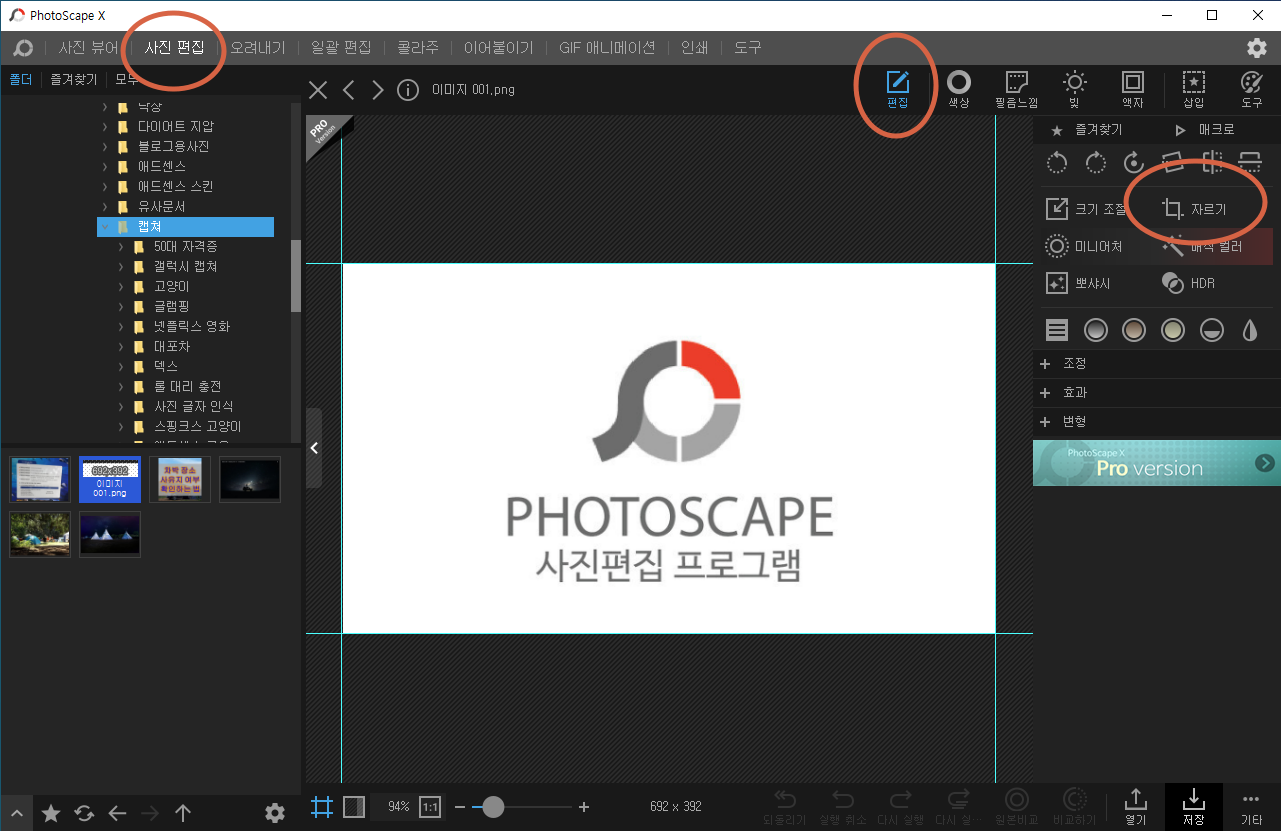The height and width of the screenshot is (831, 1281).
Task: Select the 이미지 001.png thumbnail
Action: click(110, 479)
